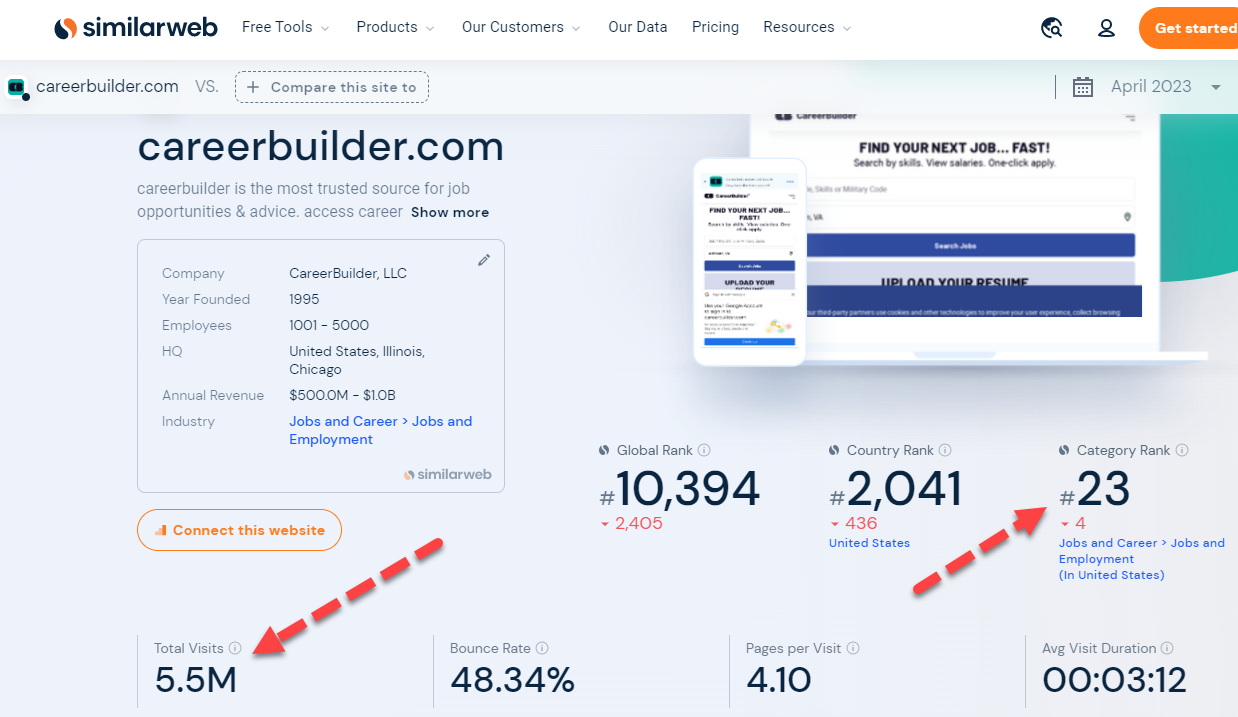Viewport: 1238px width, 717px height.
Task: Expand the Products menu
Action: point(396,28)
